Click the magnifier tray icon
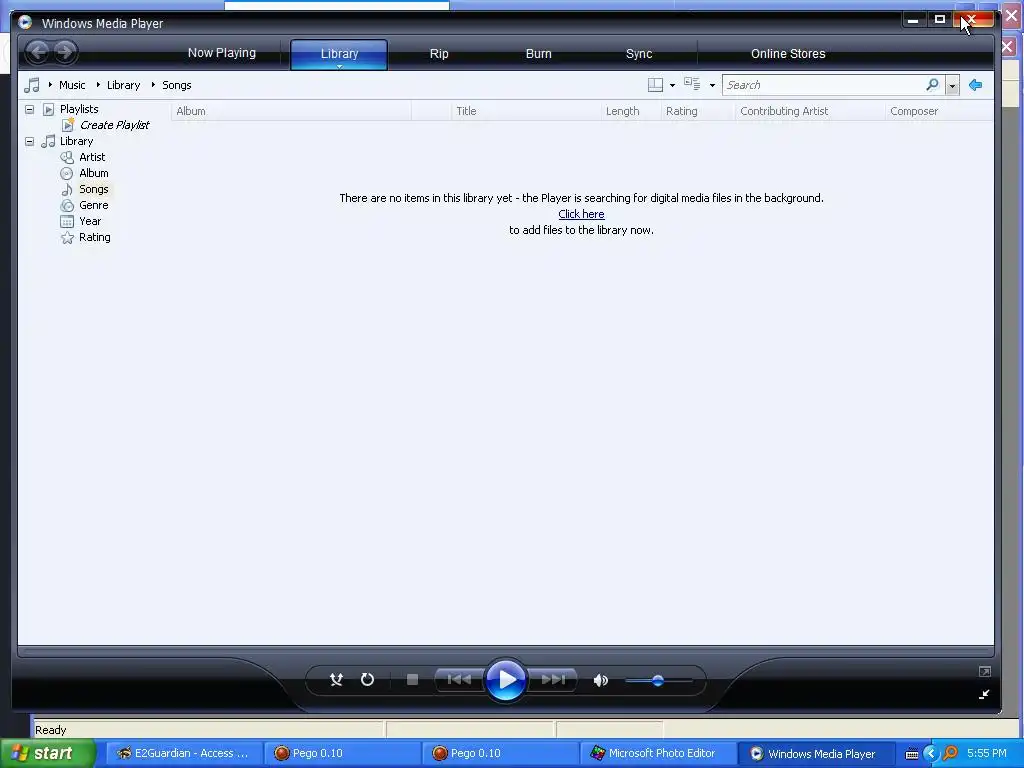The height and width of the screenshot is (768, 1024). pyautogui.click(x=950, y=754)
